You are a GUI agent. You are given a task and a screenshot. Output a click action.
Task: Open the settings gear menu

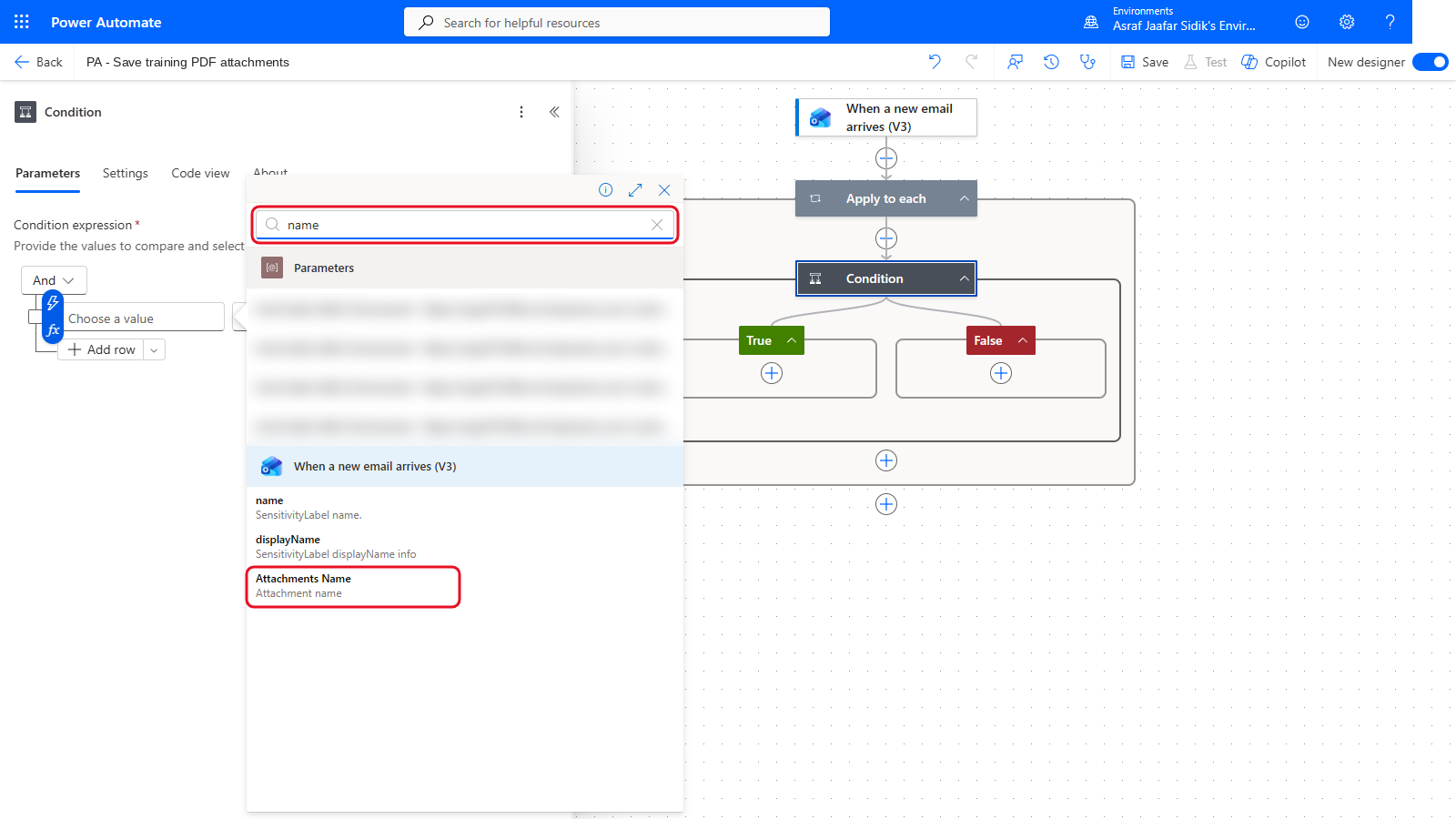click(1347, 22)
